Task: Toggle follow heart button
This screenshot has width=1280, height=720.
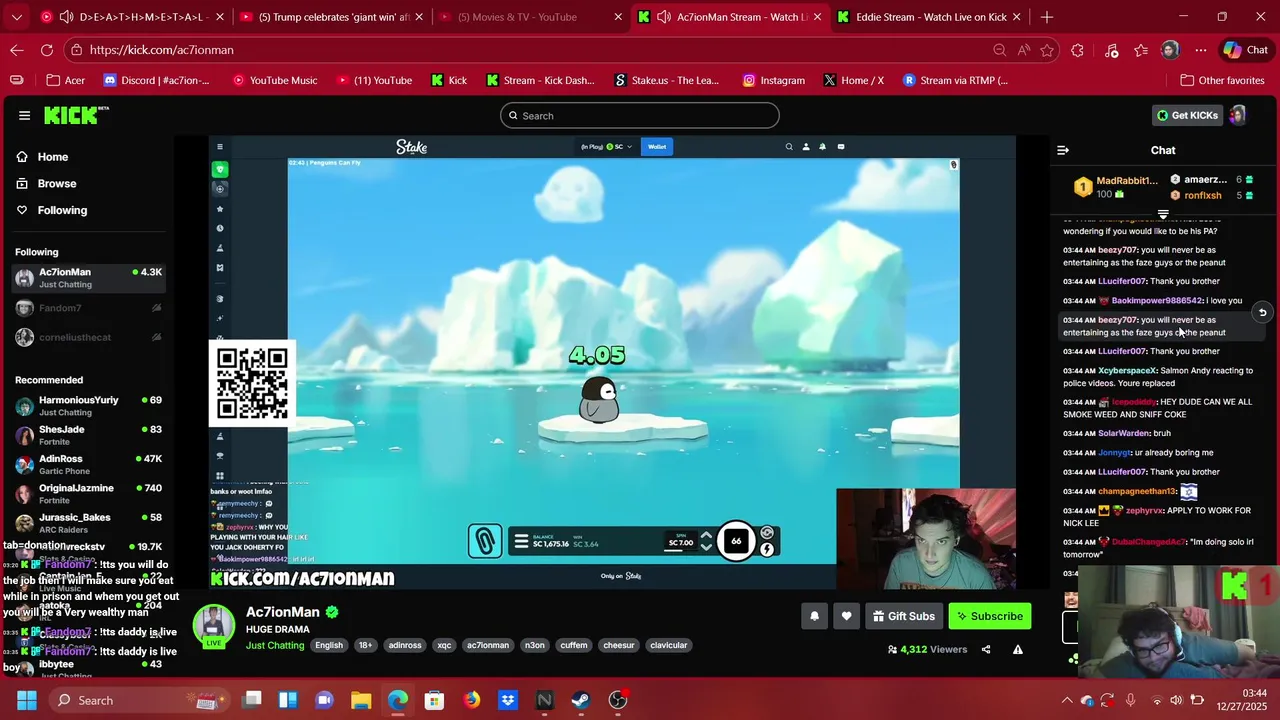Action: point(846,616)
